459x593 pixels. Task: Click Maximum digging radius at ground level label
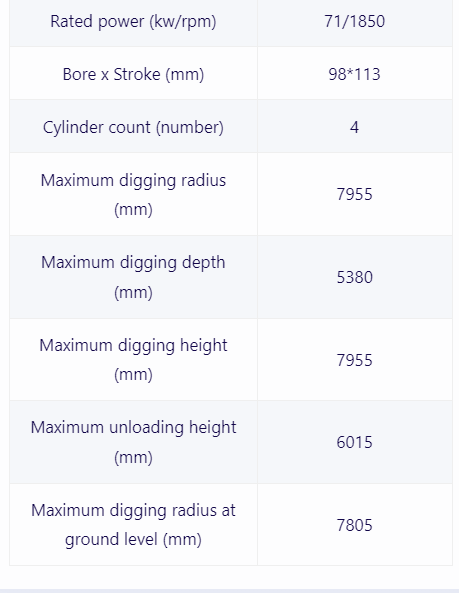(133, 525)
